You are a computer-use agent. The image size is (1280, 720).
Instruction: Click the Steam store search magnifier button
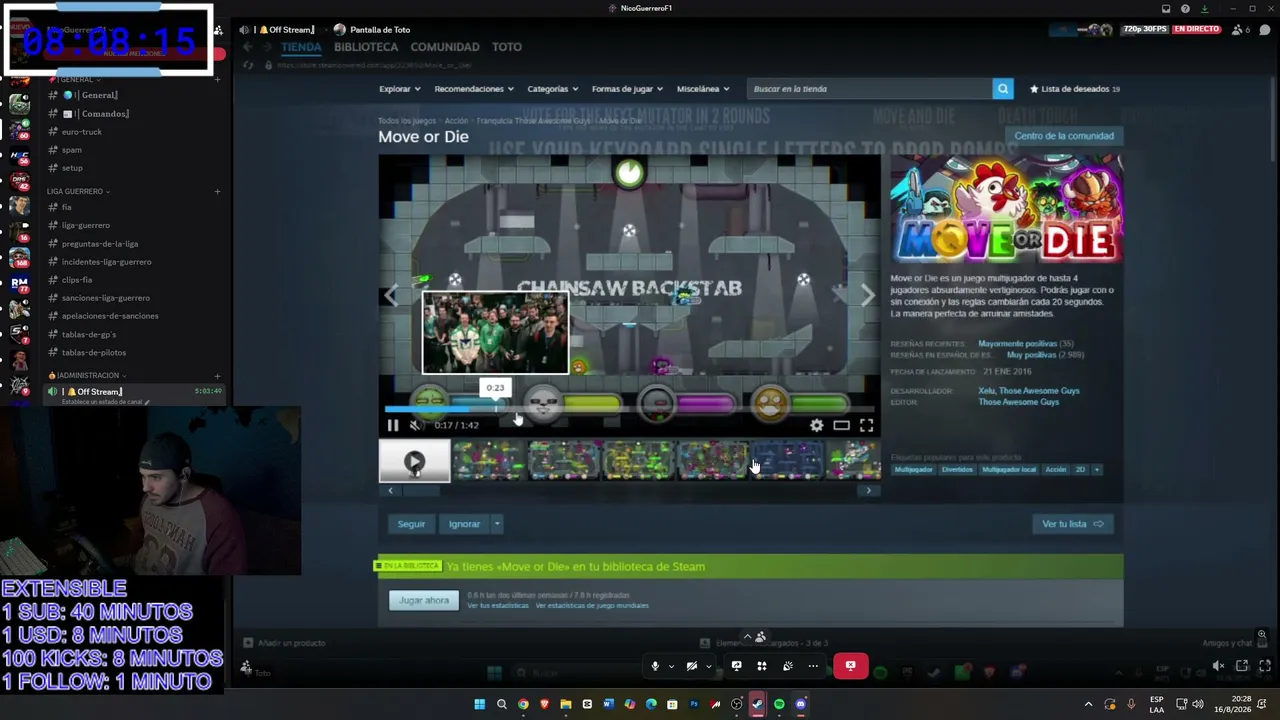[1002, 89]
